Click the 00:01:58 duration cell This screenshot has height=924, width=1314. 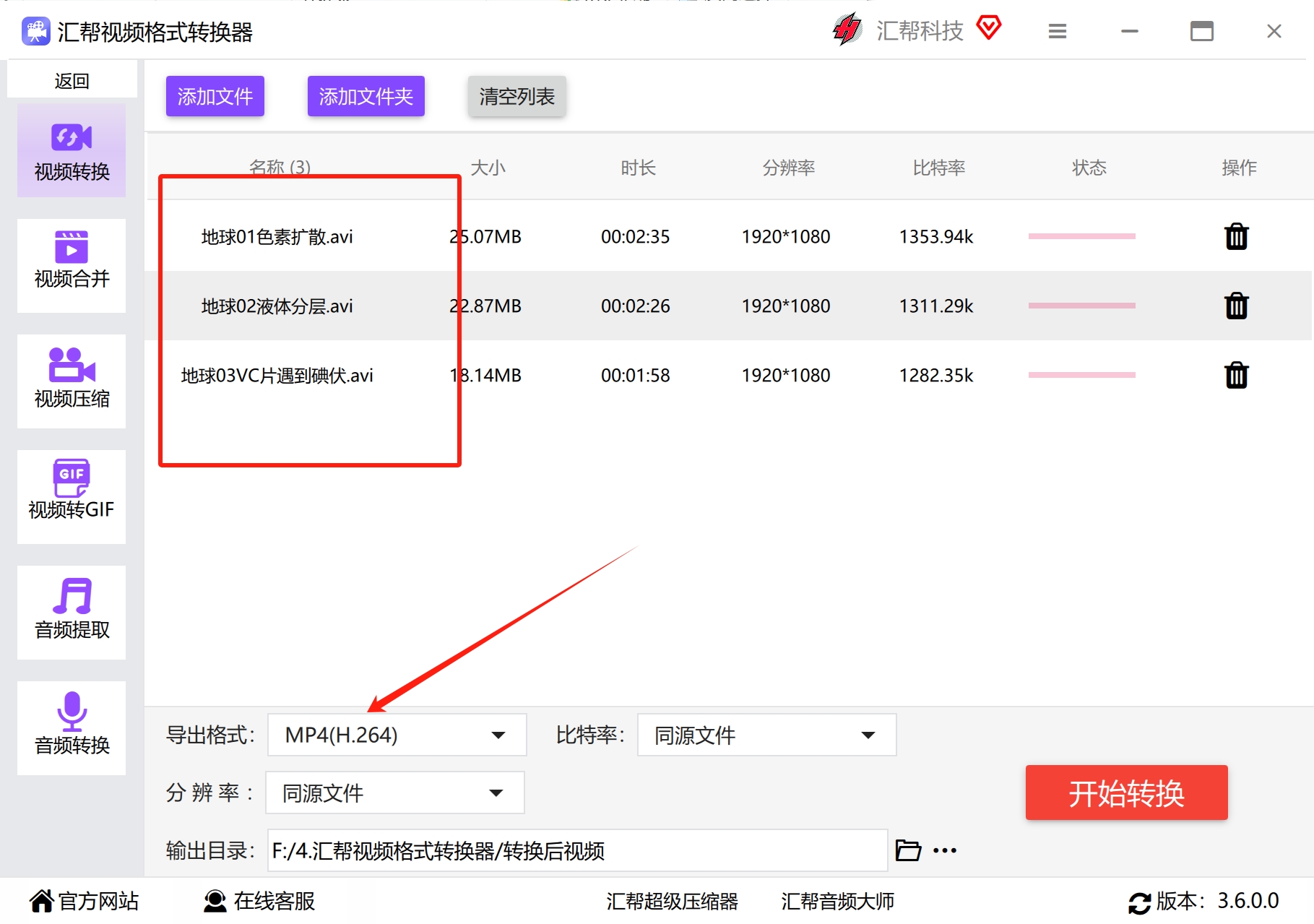pos(635,375)
